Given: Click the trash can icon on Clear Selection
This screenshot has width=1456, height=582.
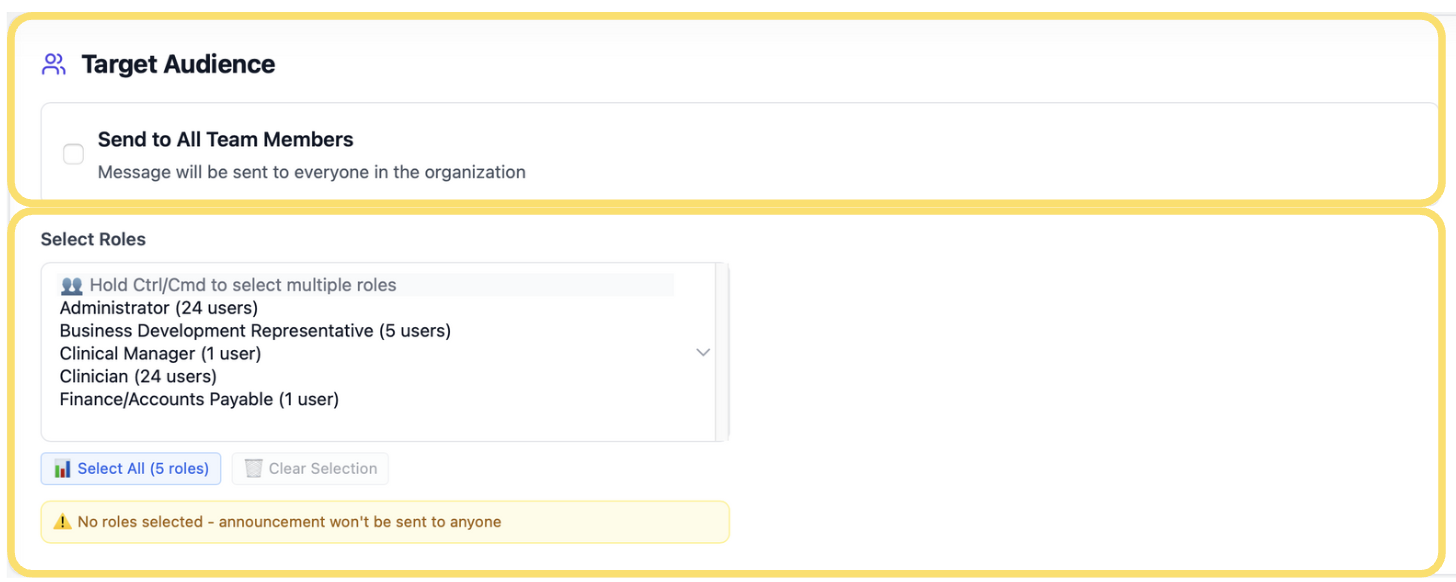Looking at the screenshot, I should tap(254, 469).
